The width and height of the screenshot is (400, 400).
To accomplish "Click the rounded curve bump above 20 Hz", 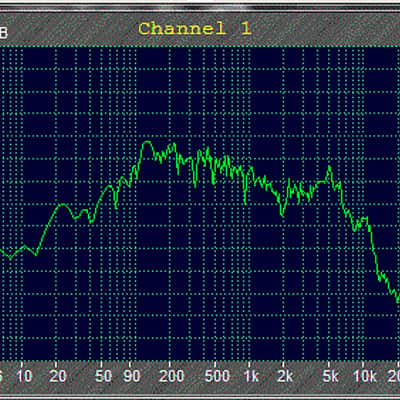I will click(63, 205).
